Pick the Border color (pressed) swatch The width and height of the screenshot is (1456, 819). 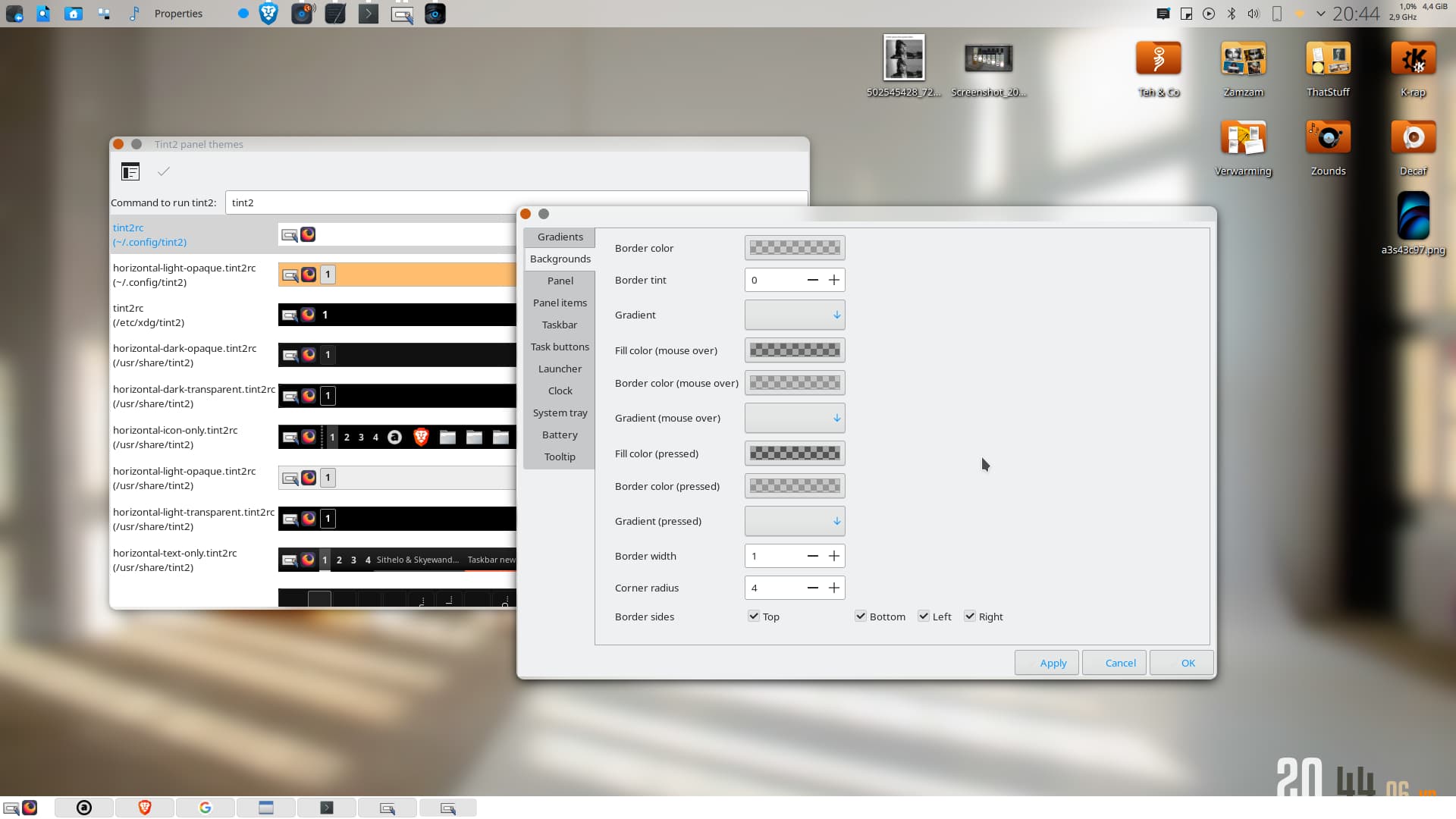795,486
